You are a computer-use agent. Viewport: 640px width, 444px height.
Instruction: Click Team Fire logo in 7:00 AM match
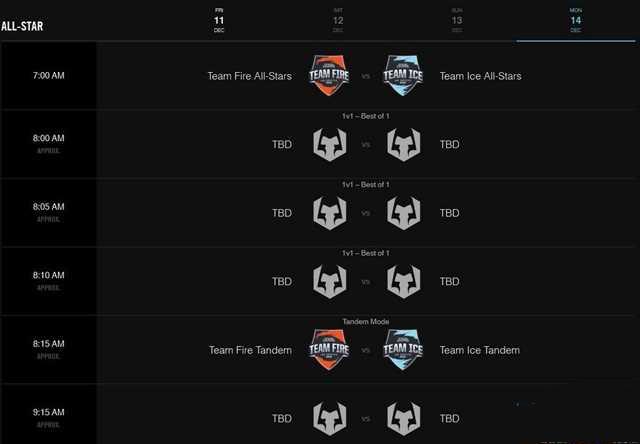(x=330, y=75)
